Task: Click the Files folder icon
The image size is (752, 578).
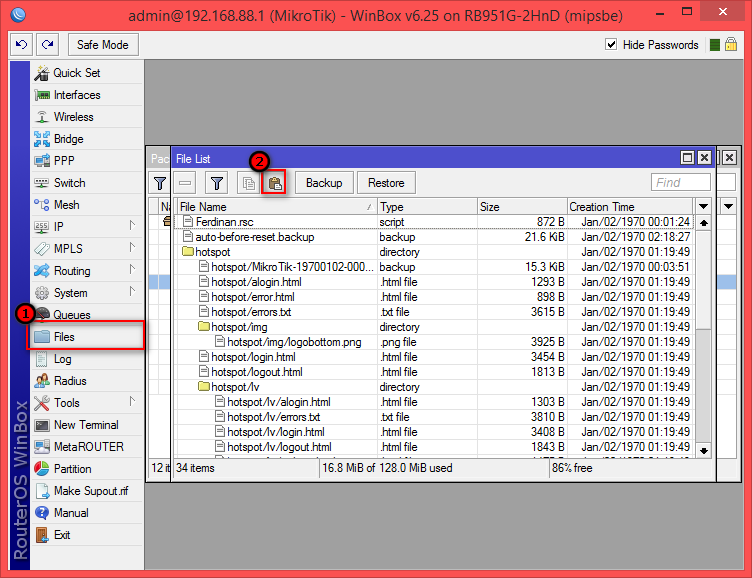Action: tap(42, 337)
